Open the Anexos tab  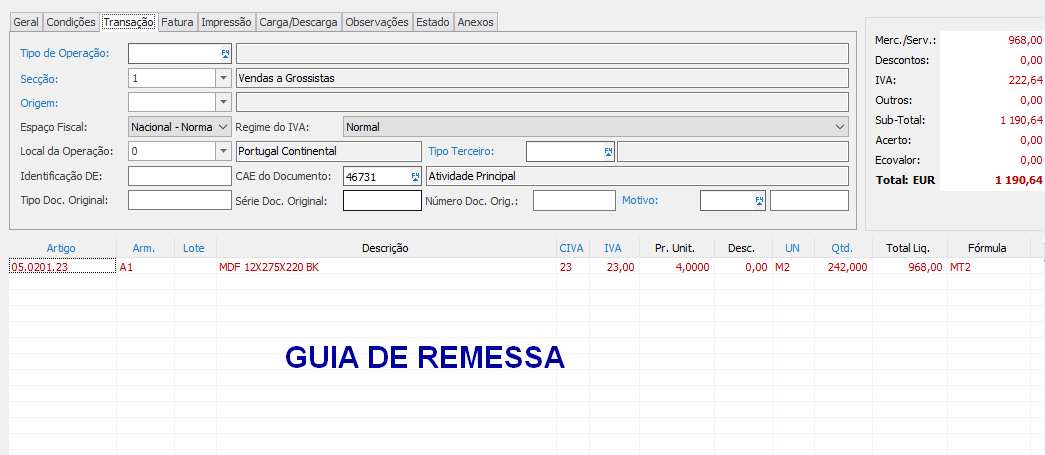475,22
